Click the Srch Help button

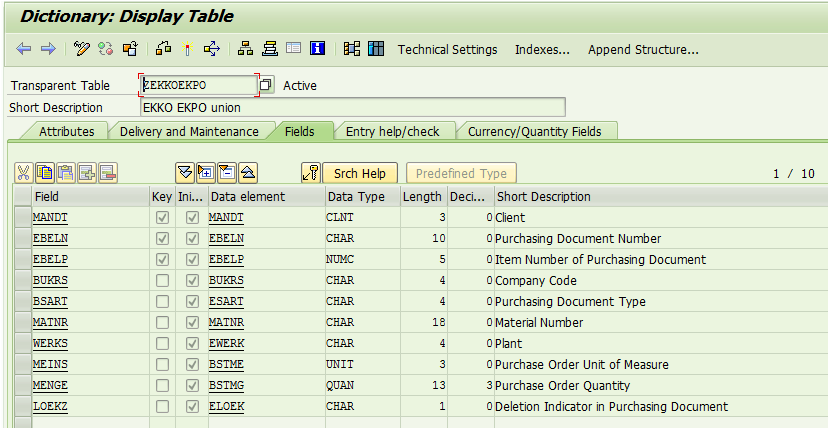click(x=360, y=173)
